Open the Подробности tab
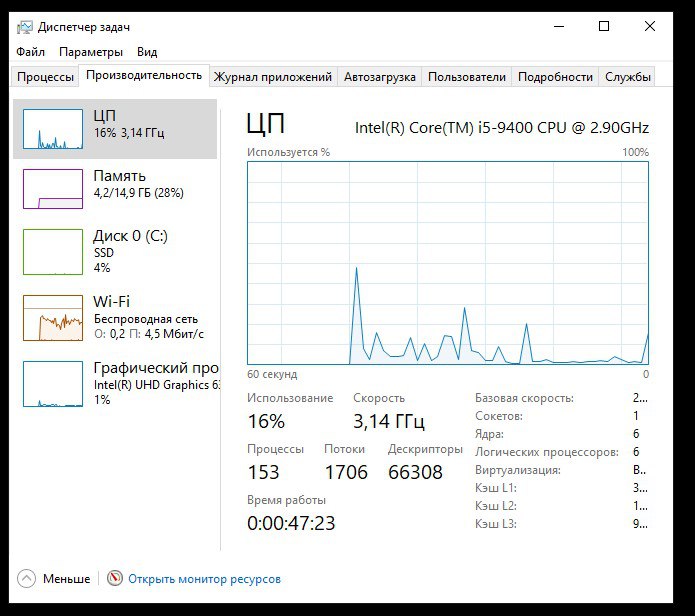 [555, 77]
